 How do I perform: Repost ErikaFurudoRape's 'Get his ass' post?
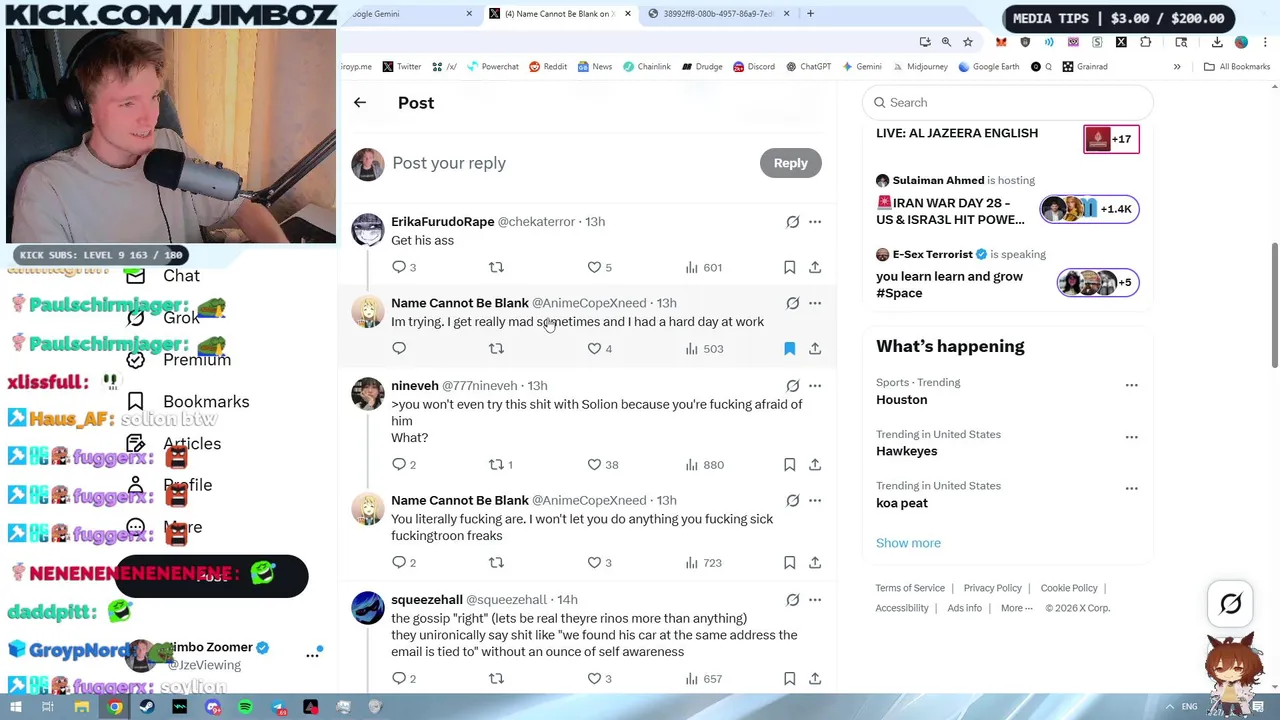tap(496, 267)
